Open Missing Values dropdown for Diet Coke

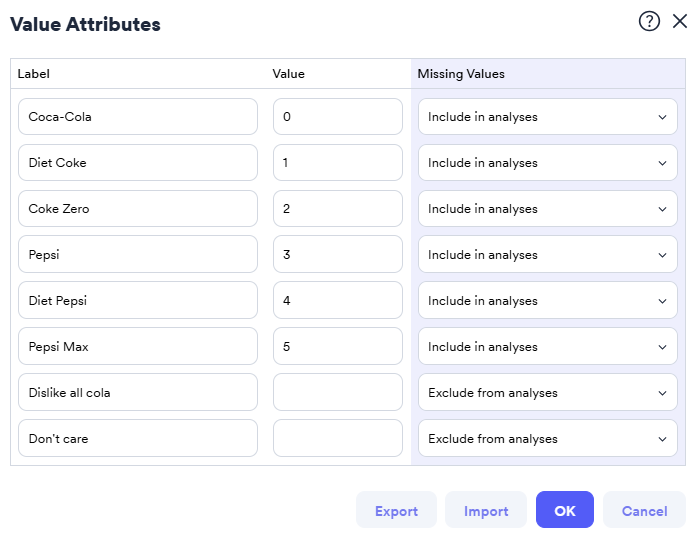pyautogui.click(x=547, y=163)
